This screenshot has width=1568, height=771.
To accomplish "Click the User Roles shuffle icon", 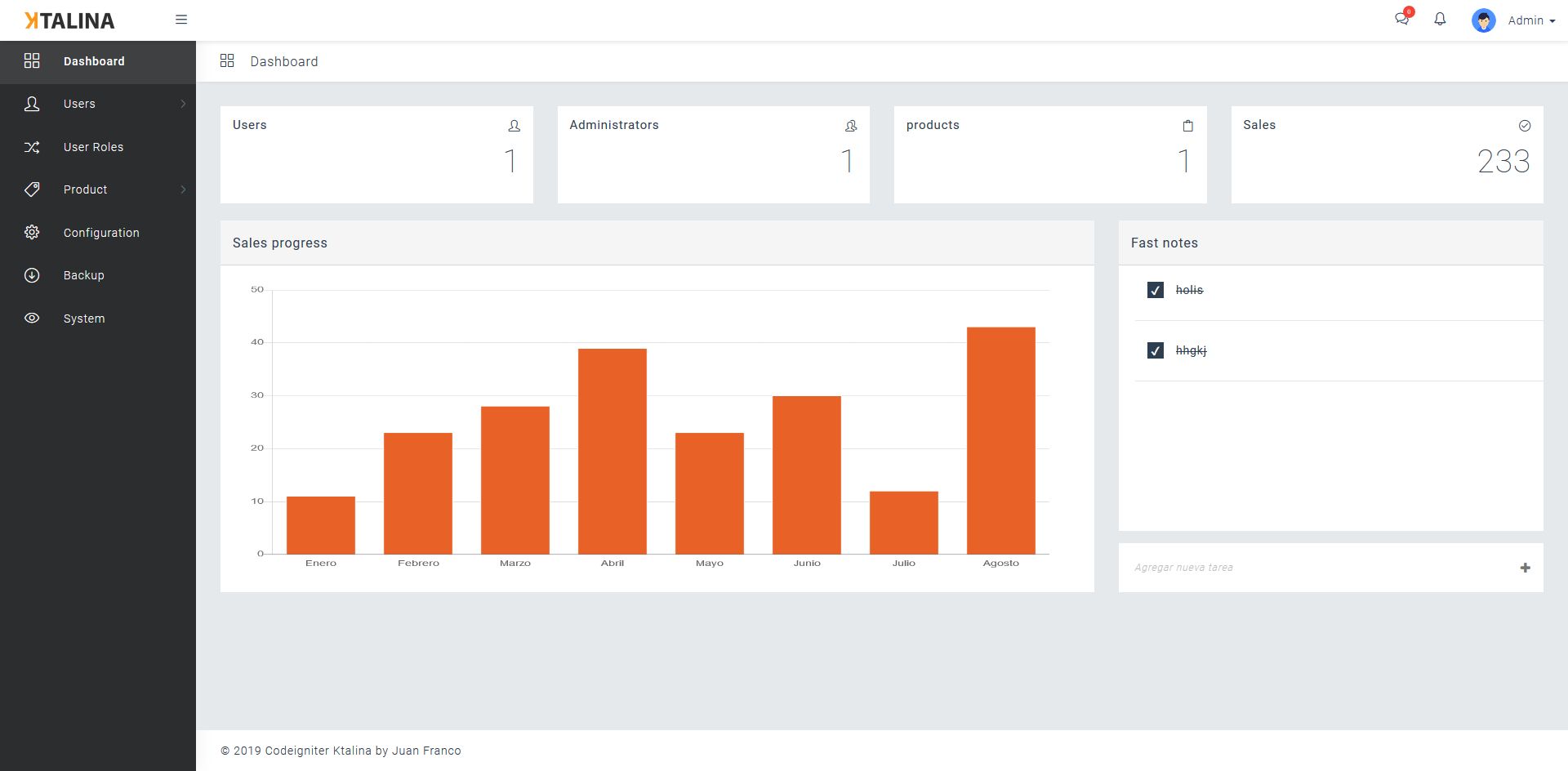I will [32, 147].
